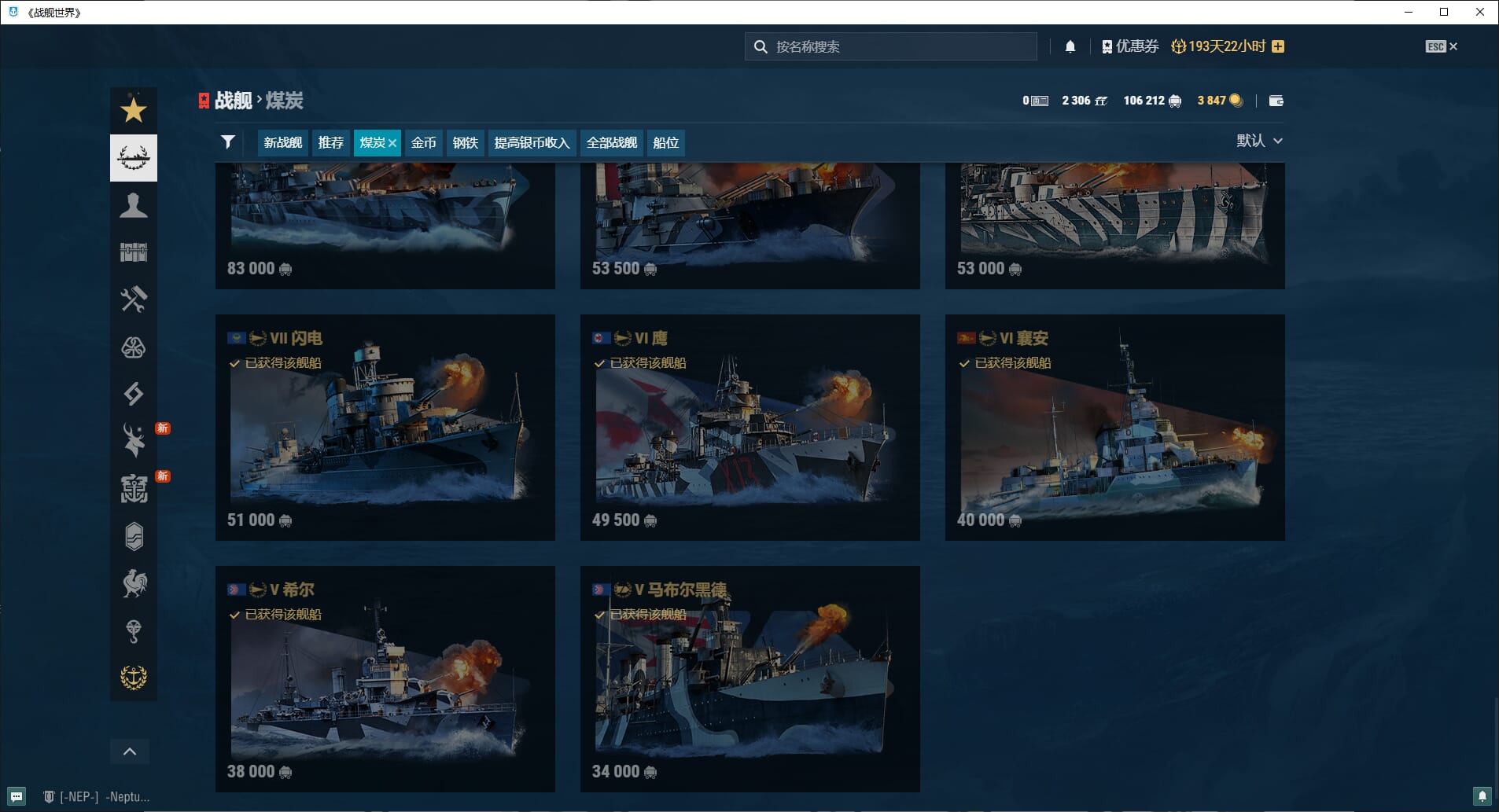Select the 新战舰 tab

coord(282,143)
